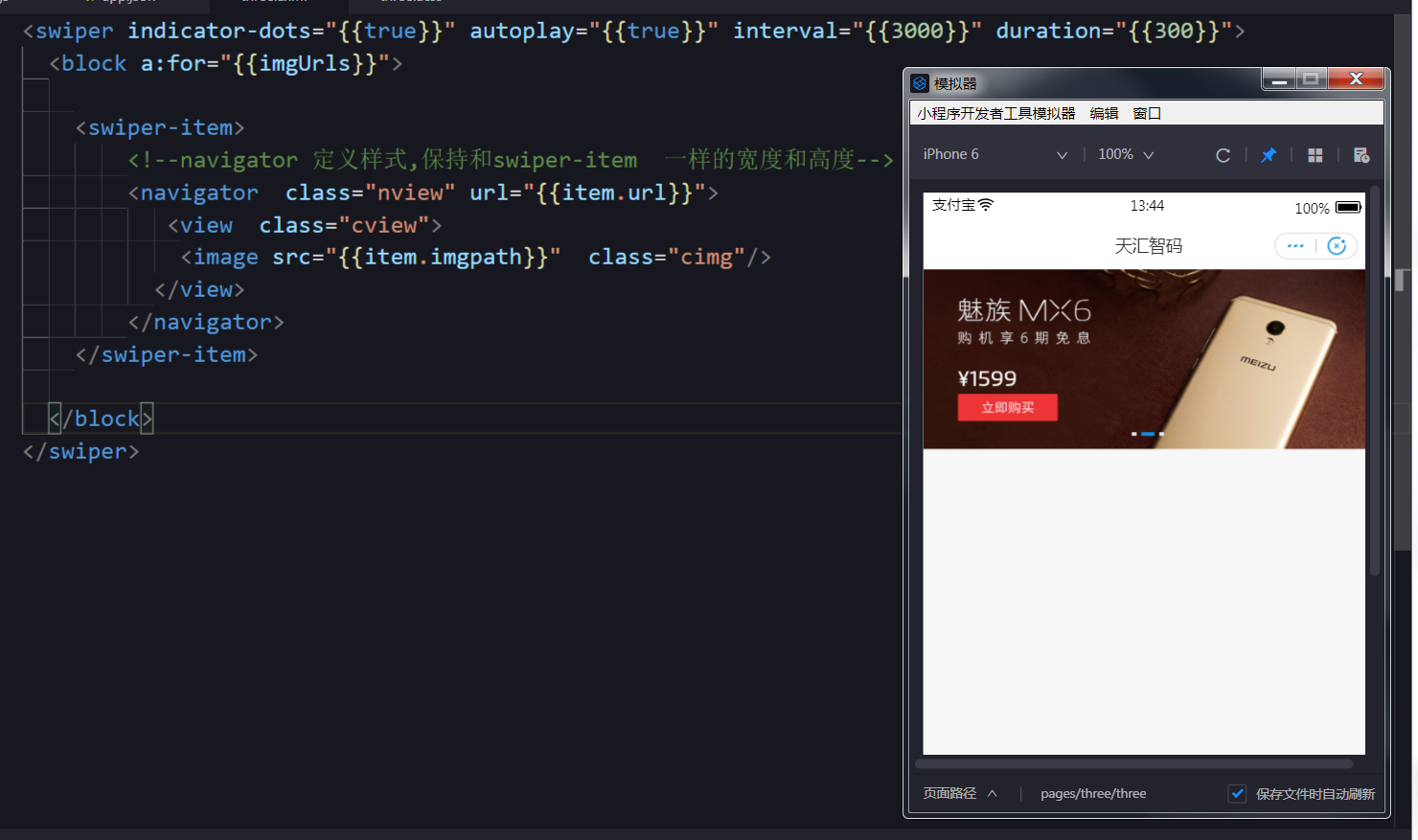Open the 编辑 menu in simulator
The height and width of the screenshot is (840, 1418).
(x=1104, y=113)
